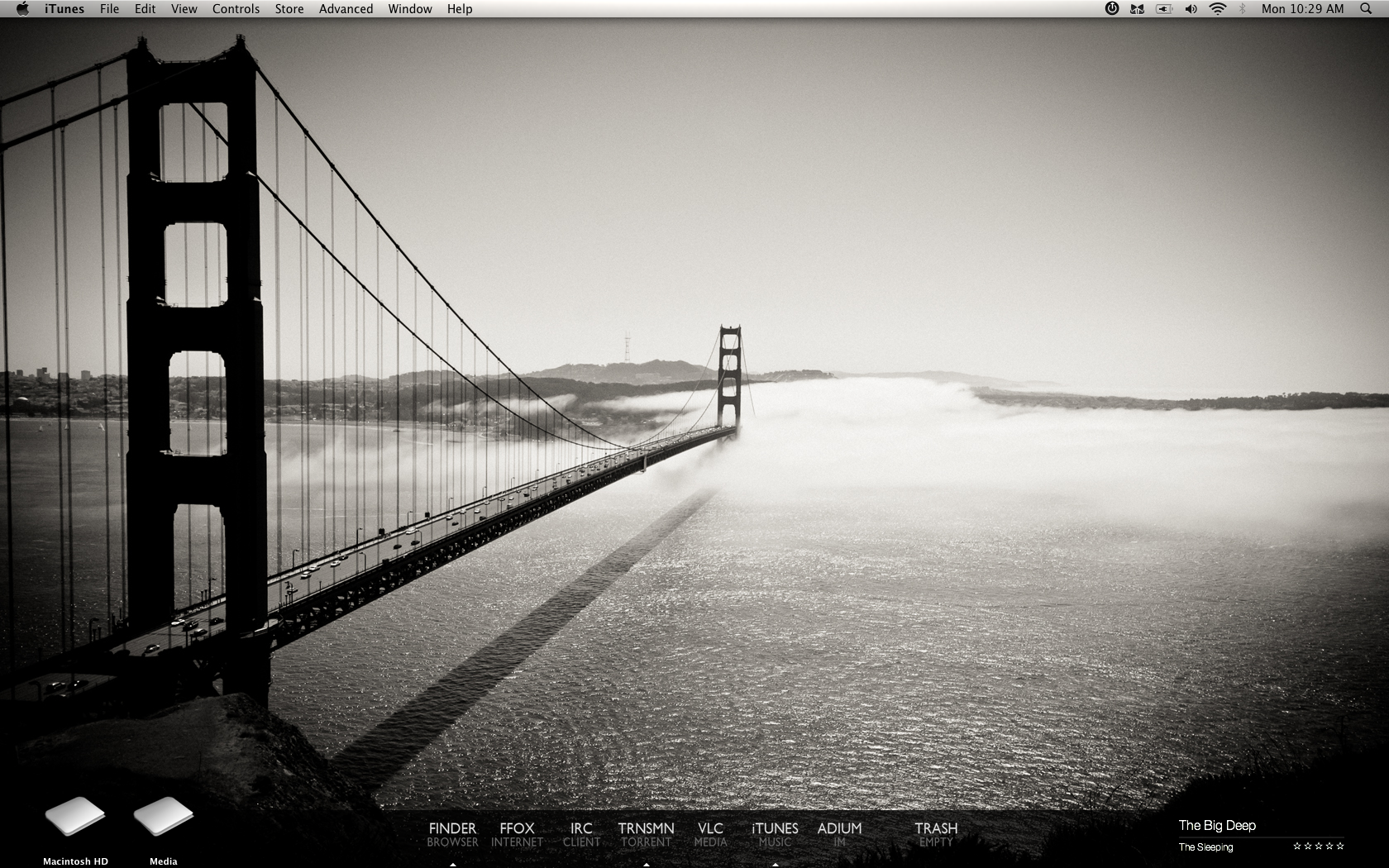Click artist name 'The Sleeping'
This screenshot has width=1389, height=868.
pos(1205,847)
